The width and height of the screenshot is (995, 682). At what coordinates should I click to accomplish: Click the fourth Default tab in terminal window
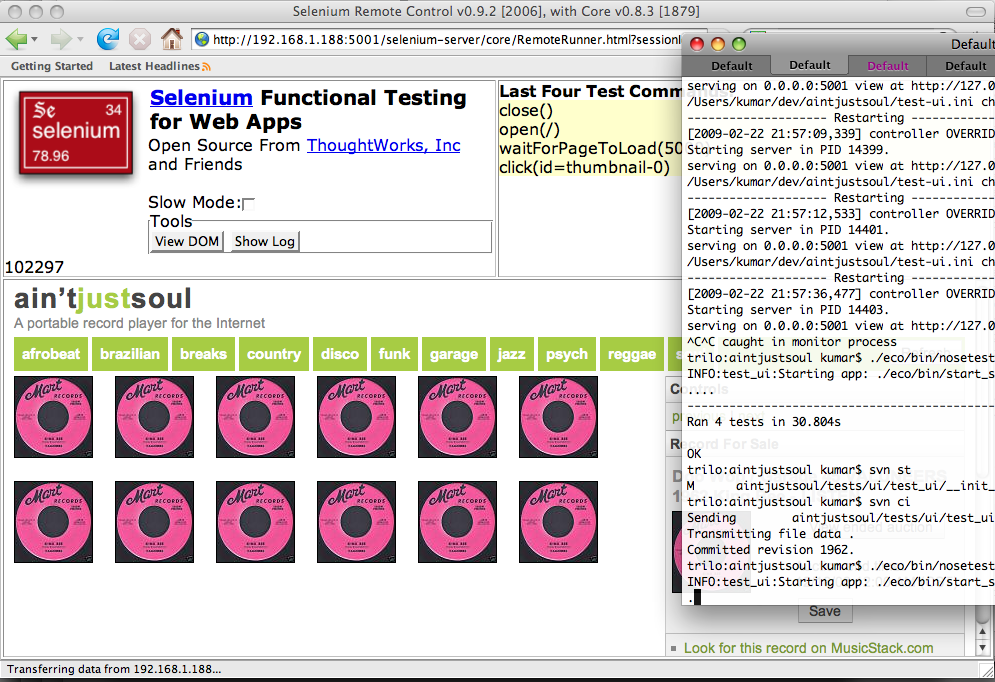(965, 66)
